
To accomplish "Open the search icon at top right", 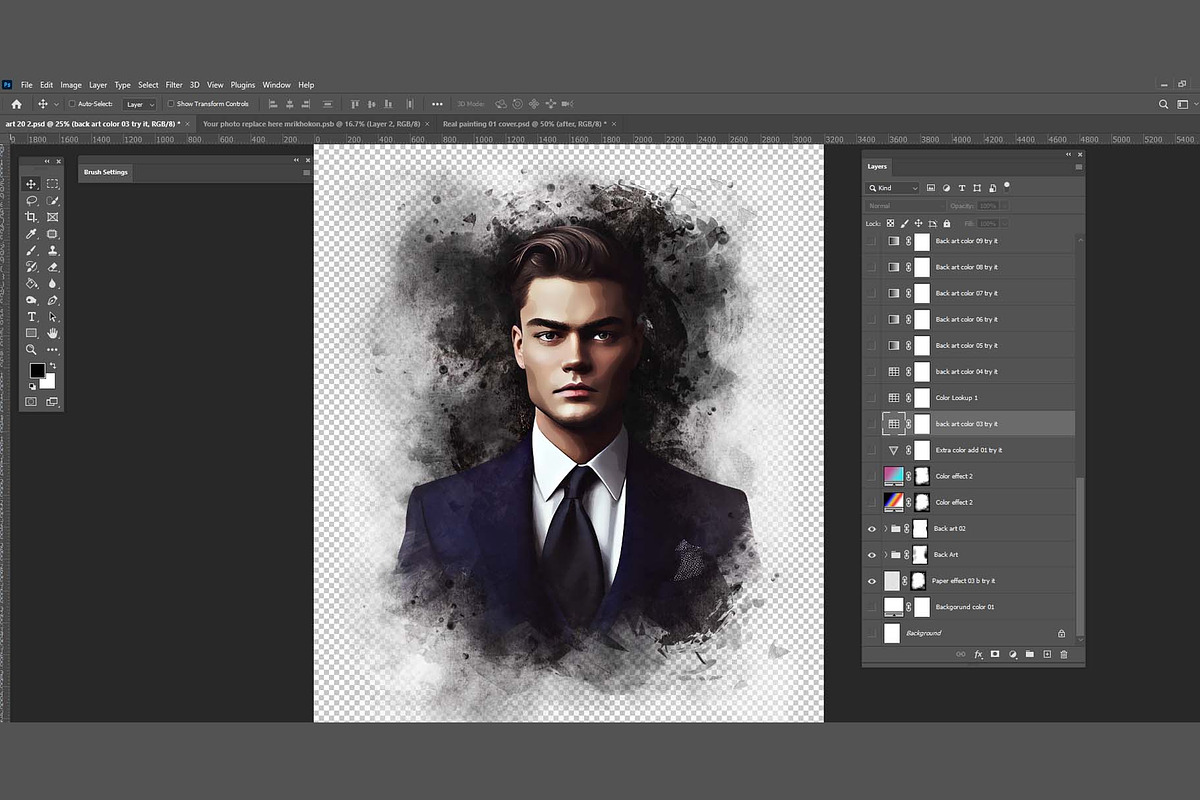I will pos(1163,104).
